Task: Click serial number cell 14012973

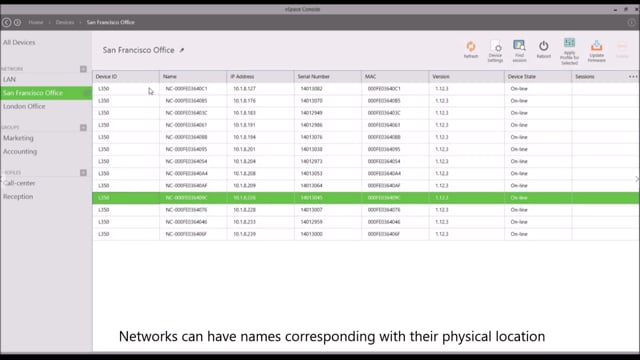Action: pyautogui.click(x=311, y=161)
